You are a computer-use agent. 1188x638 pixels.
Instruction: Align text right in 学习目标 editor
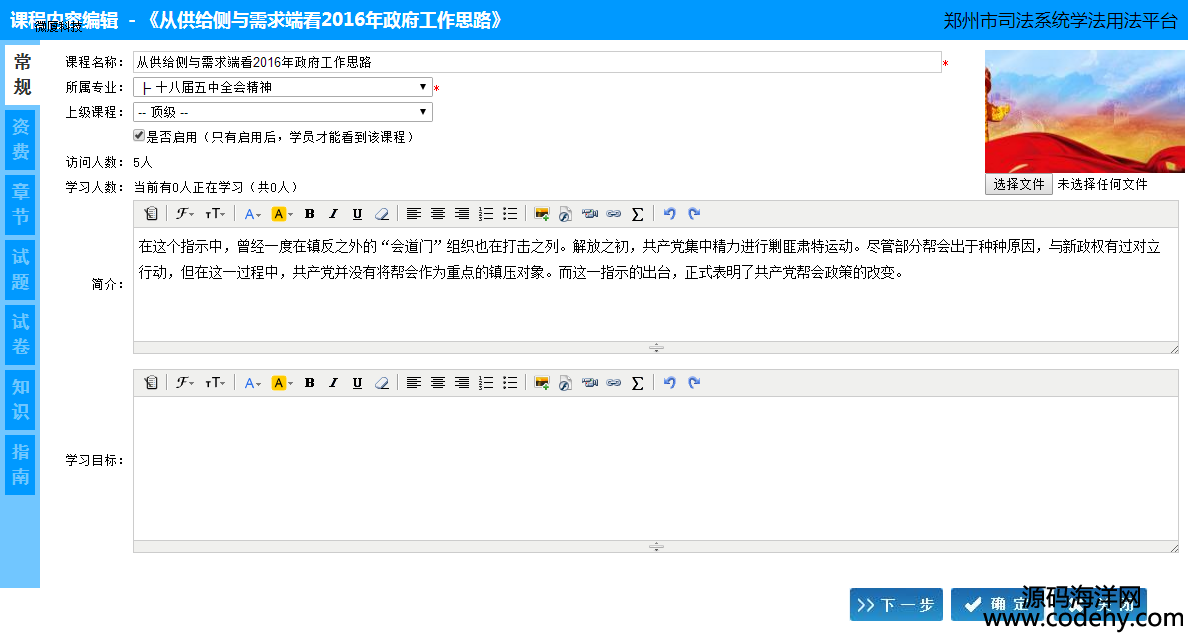click(462, 383)
